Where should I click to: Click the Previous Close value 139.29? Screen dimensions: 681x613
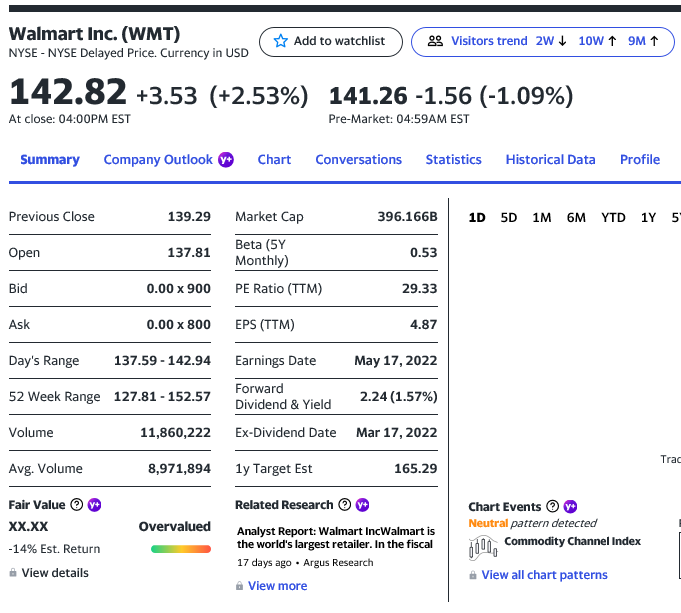tap(189, 217)
